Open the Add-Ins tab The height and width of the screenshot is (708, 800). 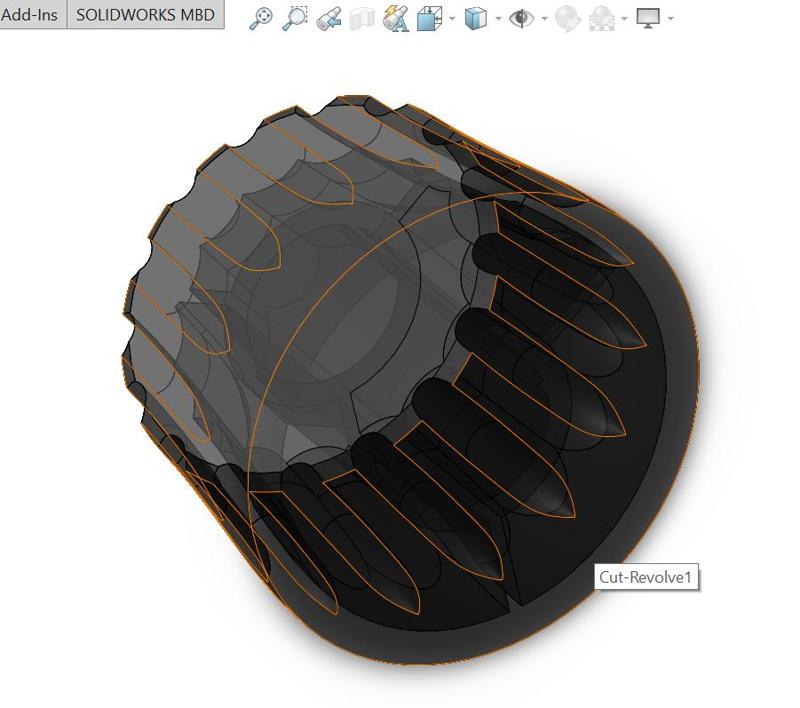(x=32, y=14)
